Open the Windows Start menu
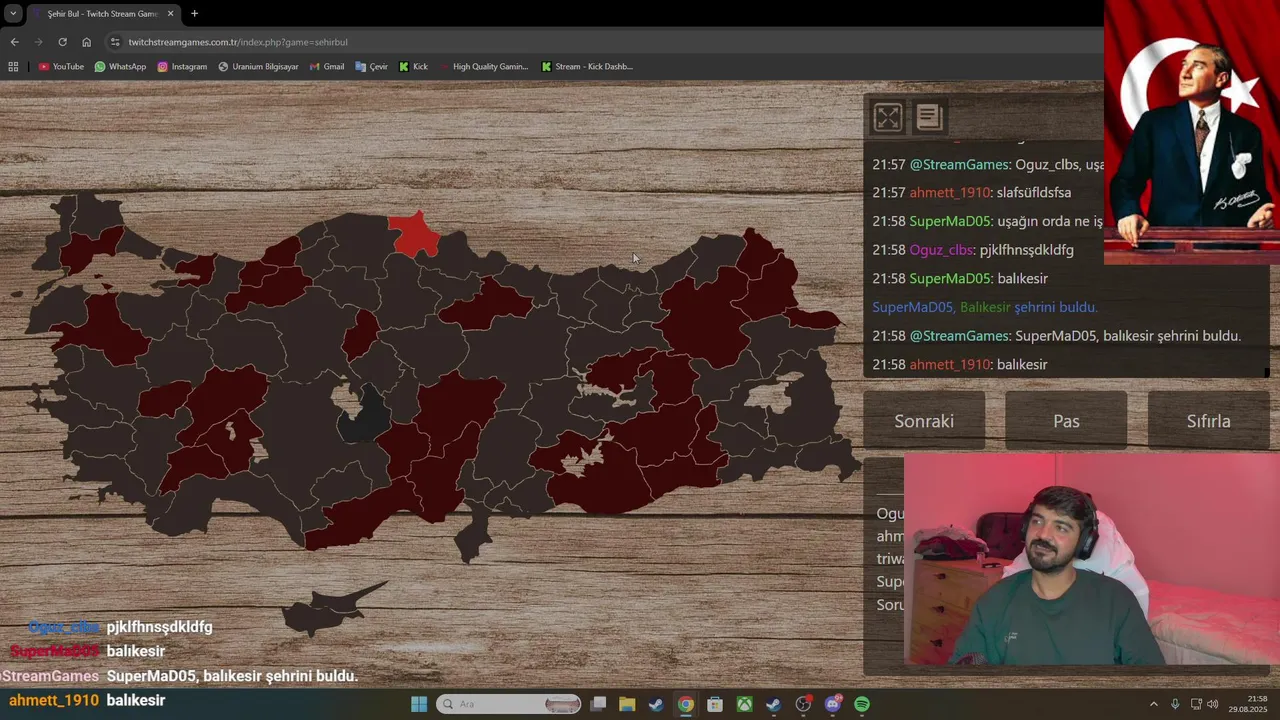Screen dimensions: 1280x720 tap(419, 704)
